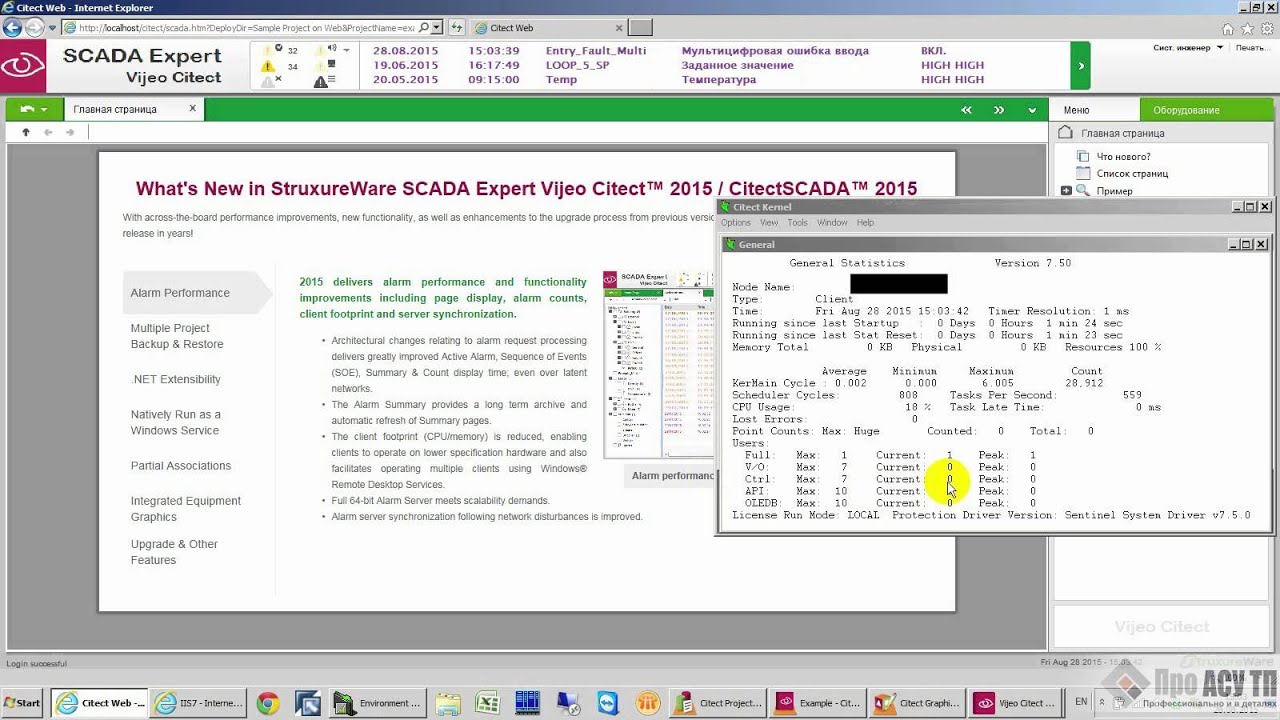Go back in Internet Explorer
Image resolution: width=1280 pixels, height=720 pixels.
coord(13,28)
